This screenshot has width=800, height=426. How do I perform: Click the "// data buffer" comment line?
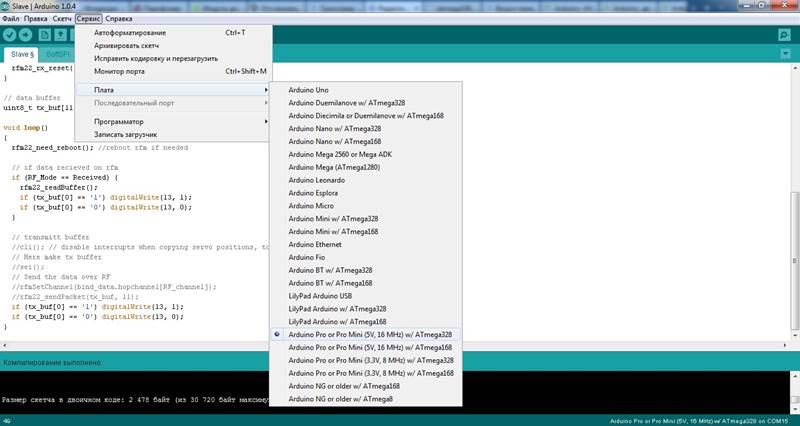pyautogui.click(x=32, y=98)
